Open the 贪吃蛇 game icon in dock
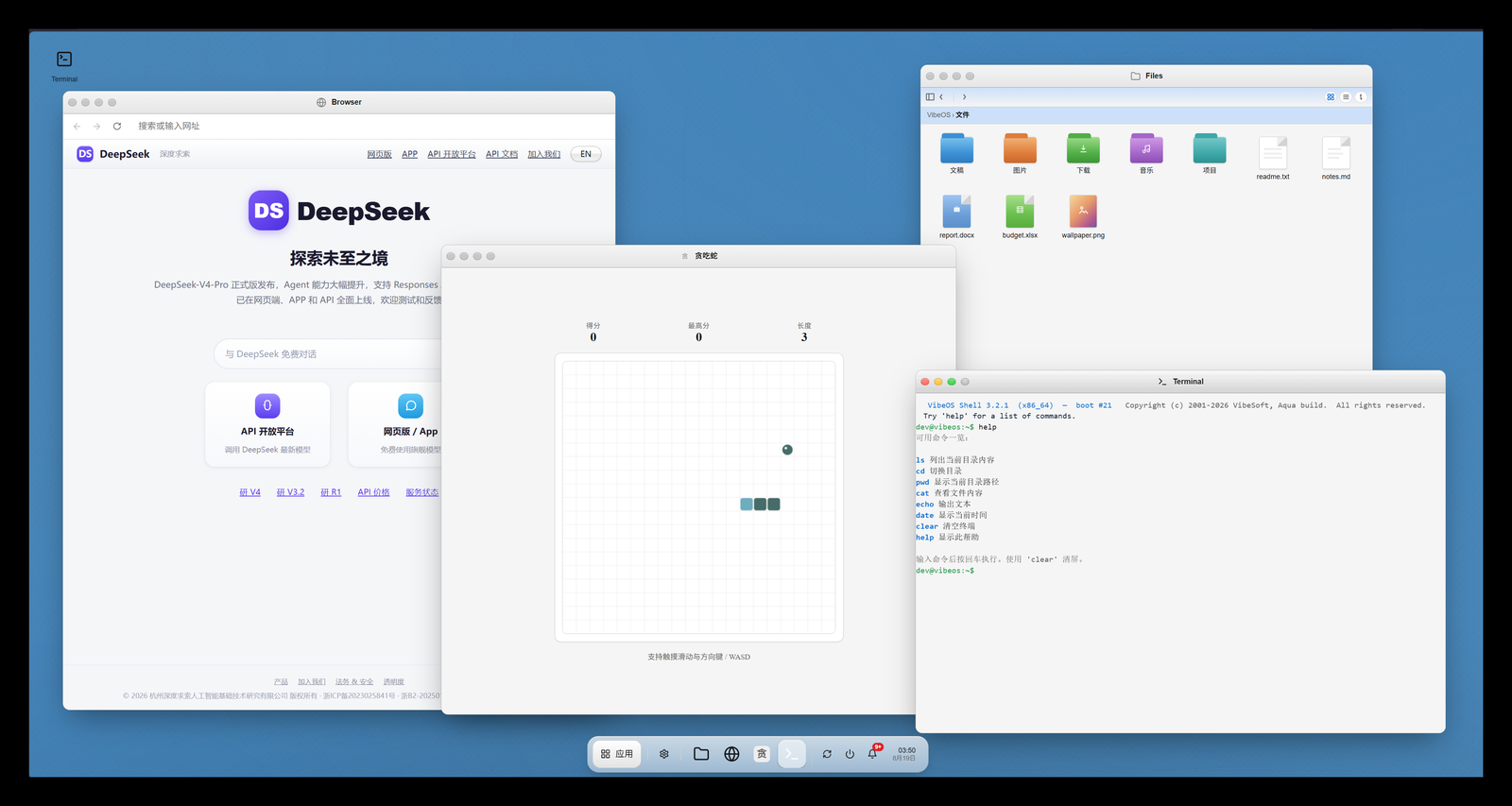The height and width of the screenshot is (806, 1512). click(x=762, y=754)
